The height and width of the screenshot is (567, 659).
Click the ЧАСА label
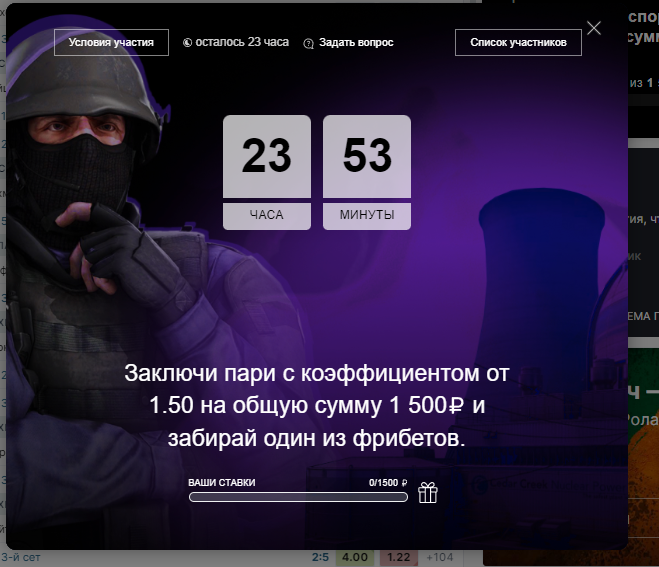coord(267,215)
